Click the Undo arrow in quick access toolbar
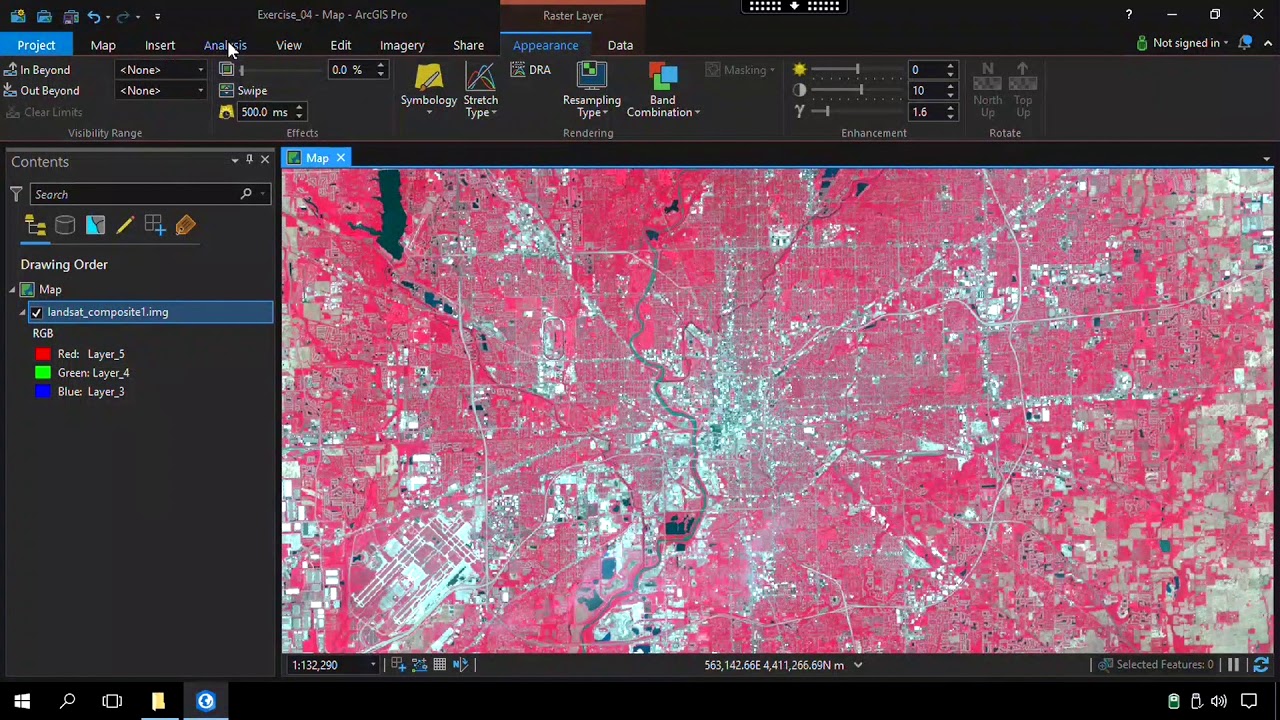The image size is (1280, 720). pyautogui.click(x=93, y=16)
